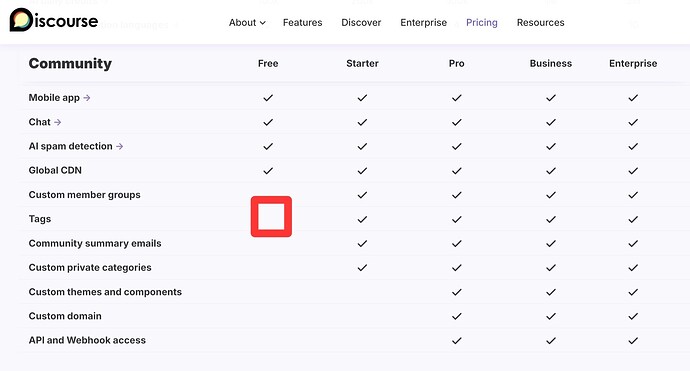690x371 pixels.
Task: Select the Pricing nav link
Action: [481, 22]
